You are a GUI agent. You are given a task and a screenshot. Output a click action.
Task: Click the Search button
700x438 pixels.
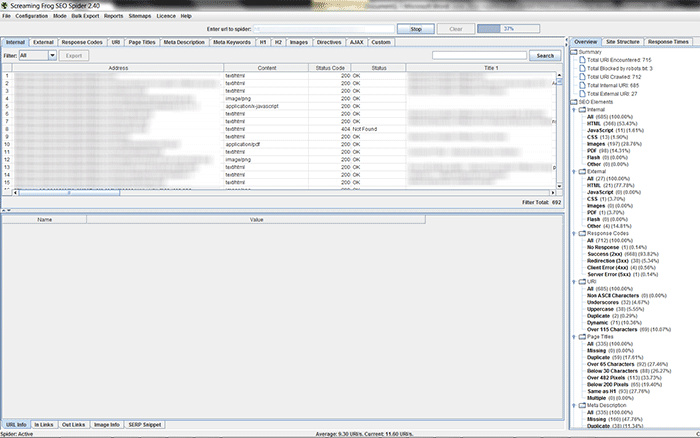(544, 56)
